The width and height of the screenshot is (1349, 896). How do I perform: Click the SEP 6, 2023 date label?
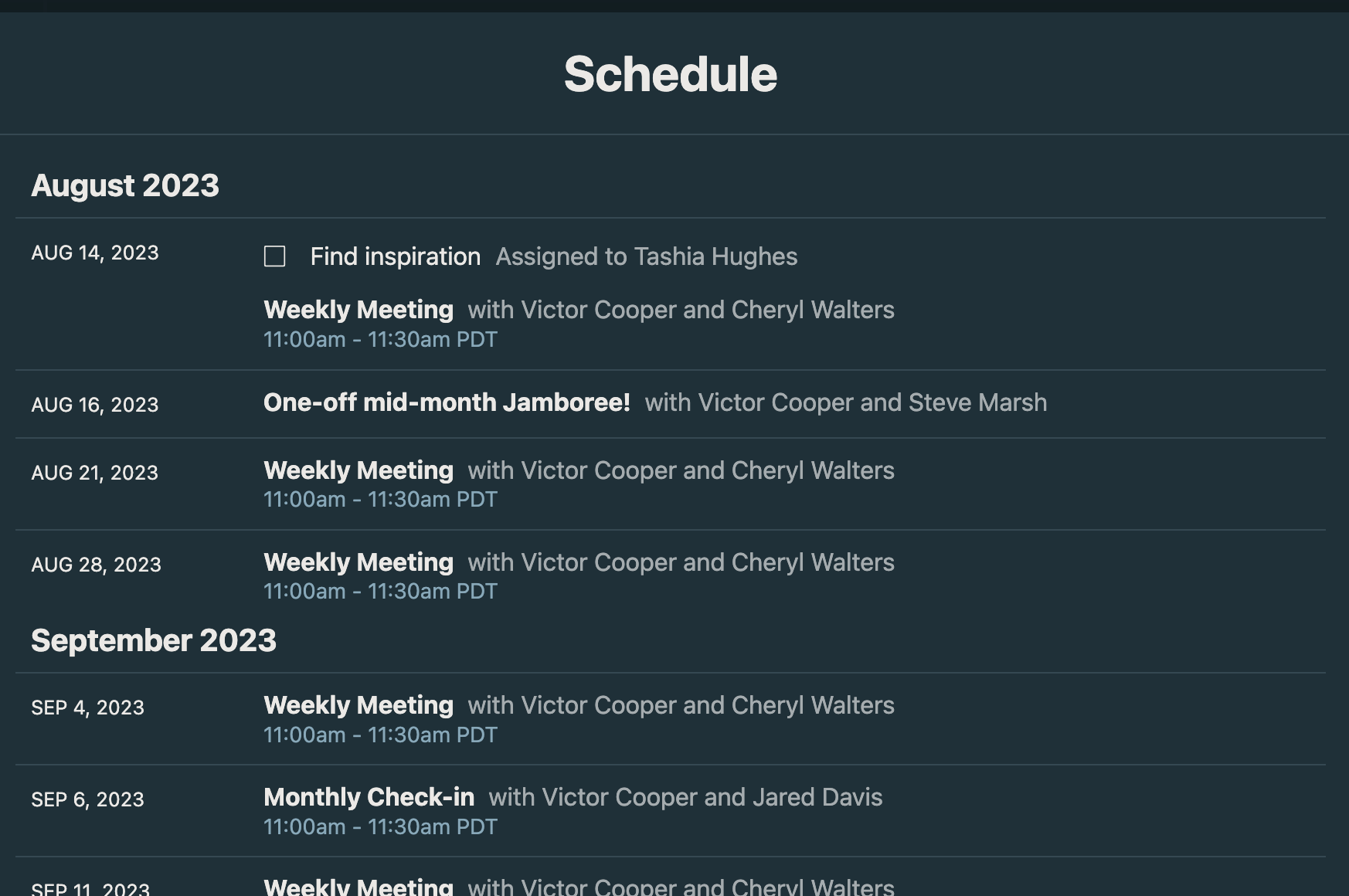[x=88, y=799]
